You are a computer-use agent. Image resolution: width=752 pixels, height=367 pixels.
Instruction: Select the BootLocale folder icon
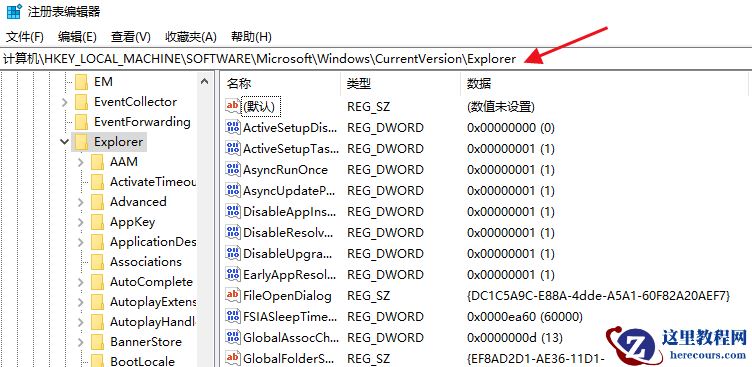[x=97, y=361]
